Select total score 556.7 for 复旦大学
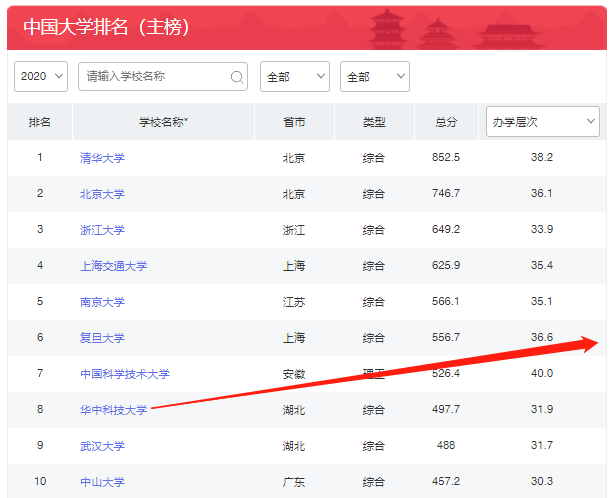 click(x=446, y=337)
